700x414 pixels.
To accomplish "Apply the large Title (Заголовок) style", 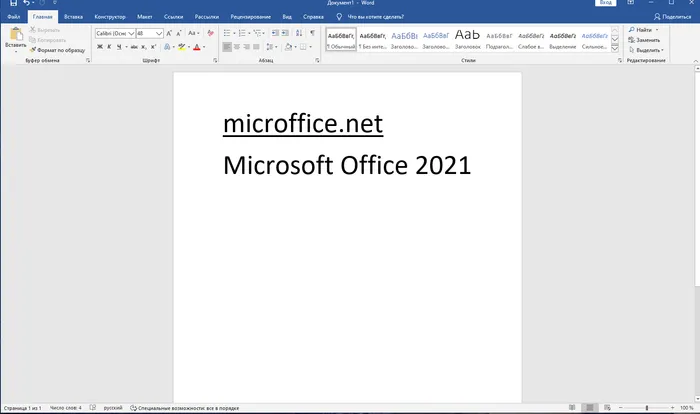I will tap(467, 39).
